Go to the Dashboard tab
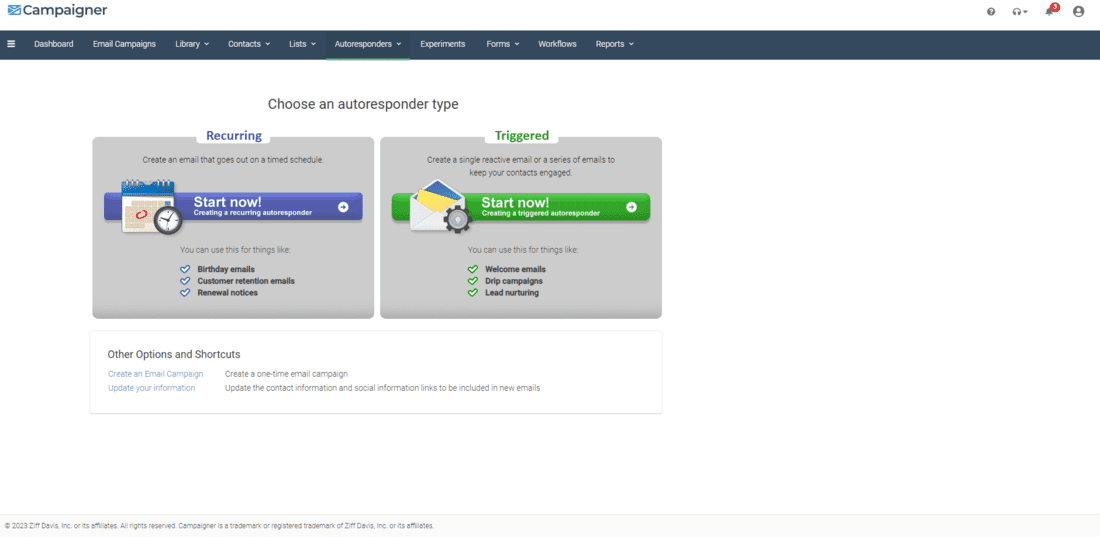Image resolution: width=1100 pixels, height=537 pixels. click(54, 44)
